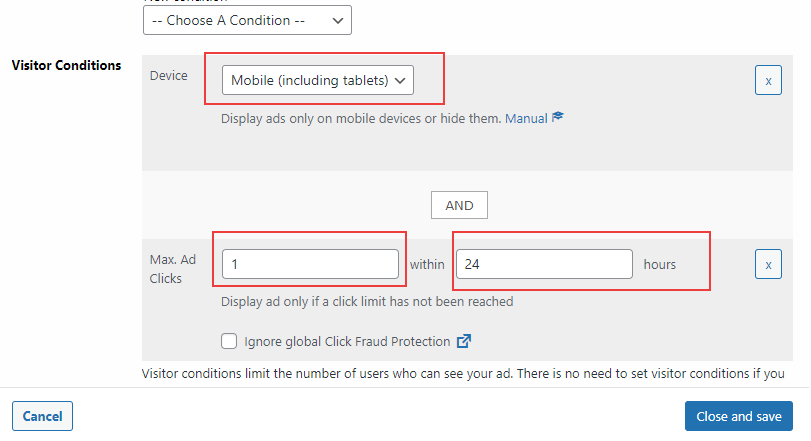Viewport: 811px width, 441px height.
Task: Remove the Max. Ad Clicks condition via x
Action: pyautogui.click(x=768, y=264)
